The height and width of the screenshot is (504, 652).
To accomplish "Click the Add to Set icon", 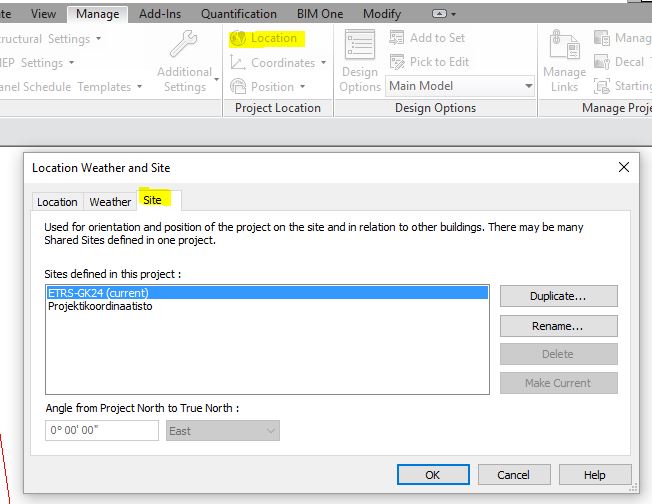I will click(397, 38).
